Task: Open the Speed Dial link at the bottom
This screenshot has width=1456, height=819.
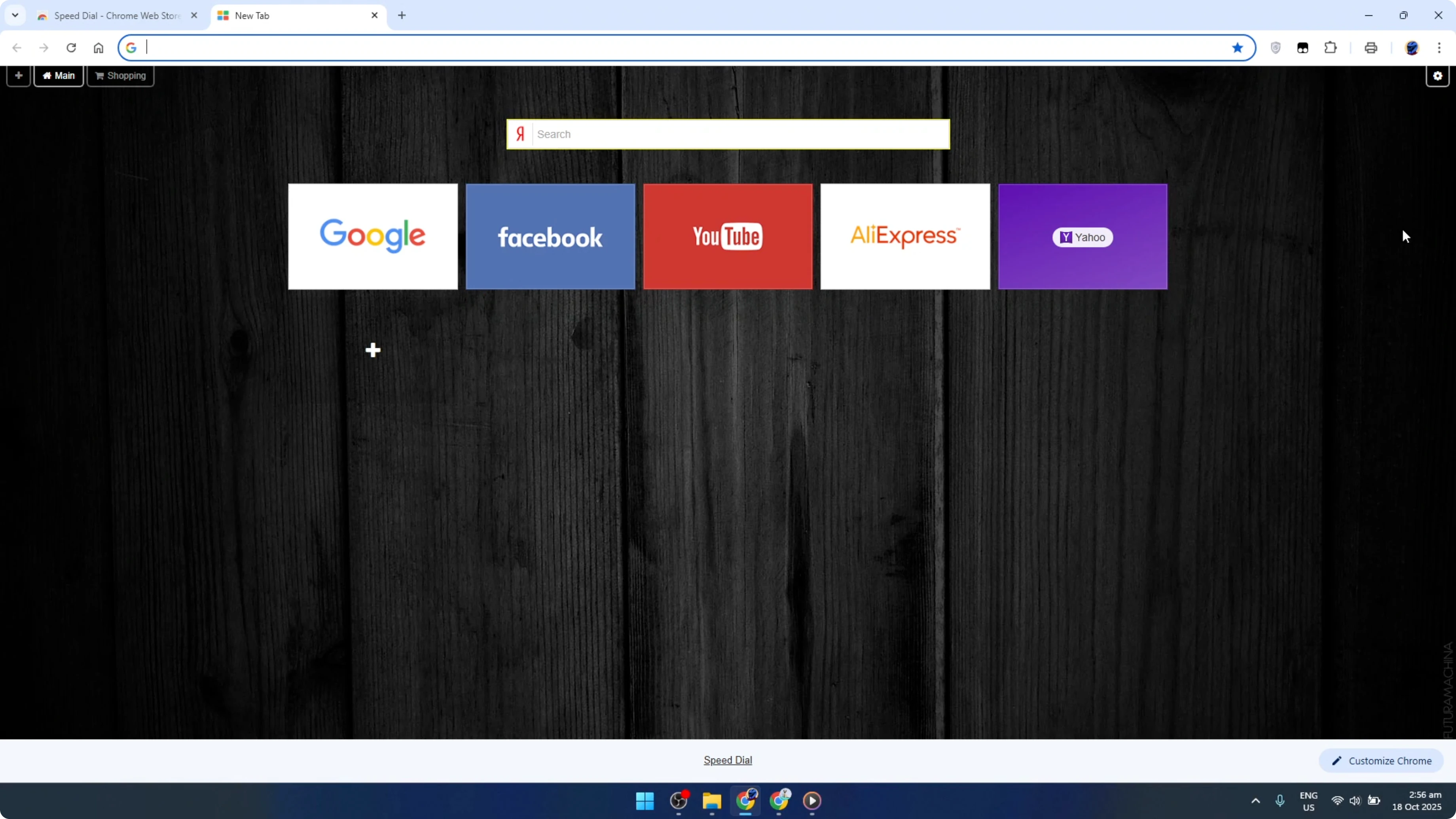Action: 728,760
